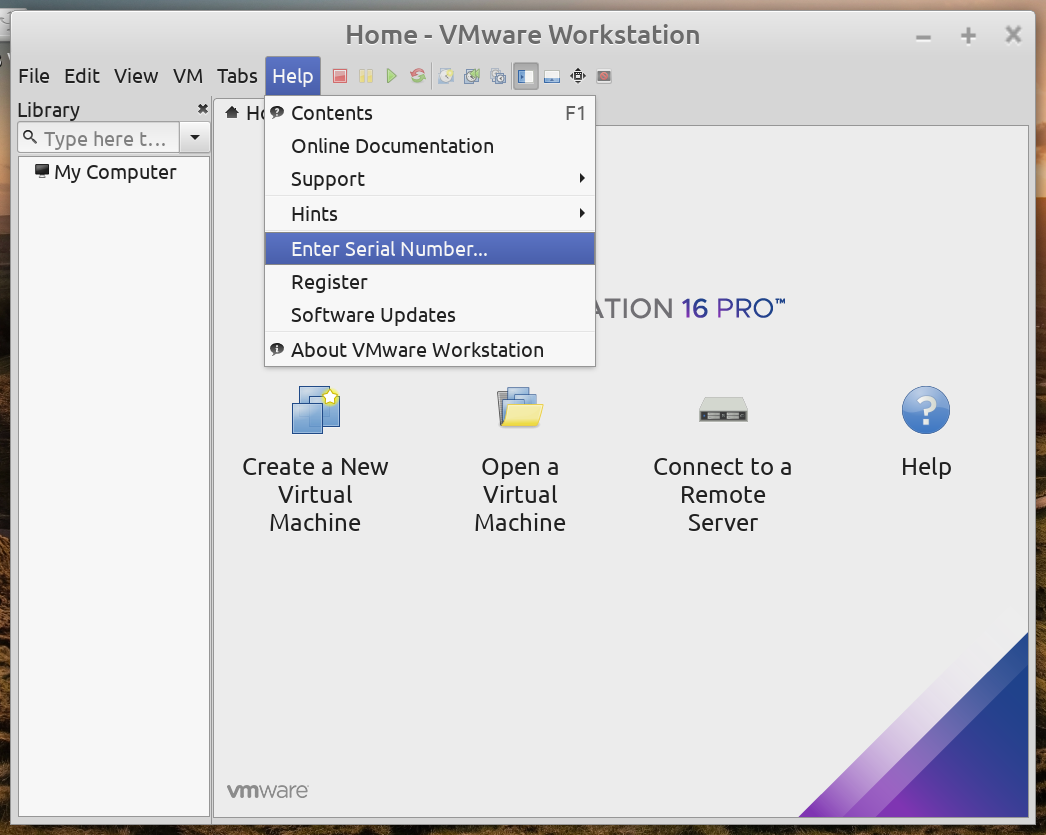Screen dimensions: 1046x835
Task: Close the Library panel with its x
Action: pyautogui.click(x=203, y=109)
